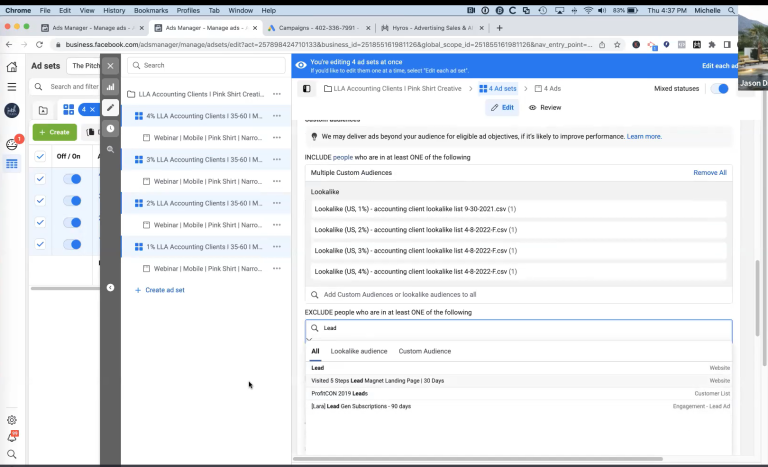768x467 pixels.
Task: Close the editing side panel with X
Action: (110, 65)
